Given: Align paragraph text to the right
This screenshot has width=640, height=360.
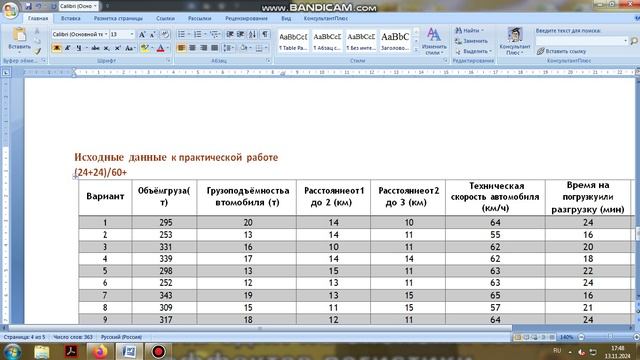Looking at the screenshot, I should (203, 48).
